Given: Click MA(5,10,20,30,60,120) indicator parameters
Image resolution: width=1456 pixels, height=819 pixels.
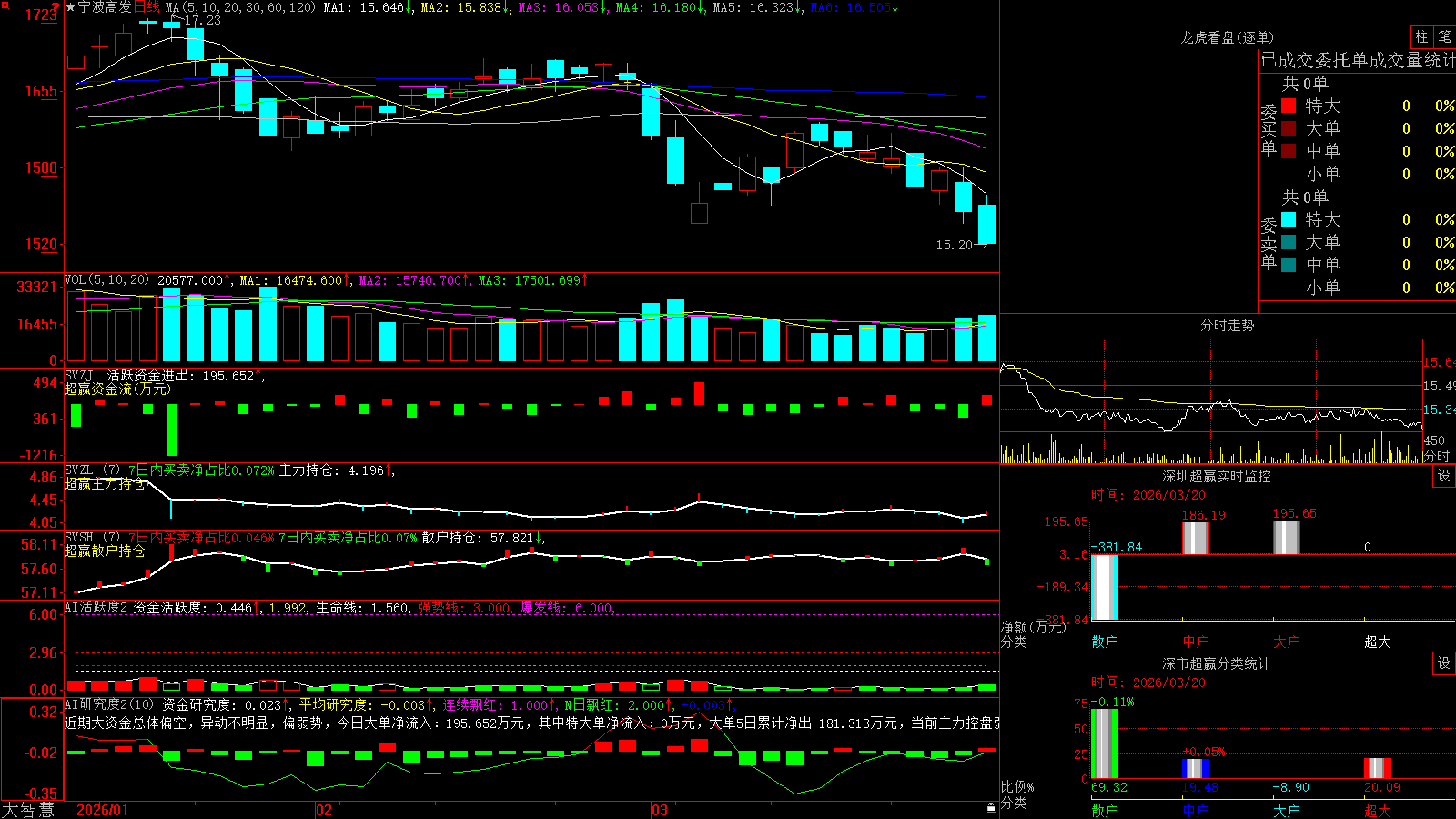Looking at the screenshot, I should coord(240,7).
